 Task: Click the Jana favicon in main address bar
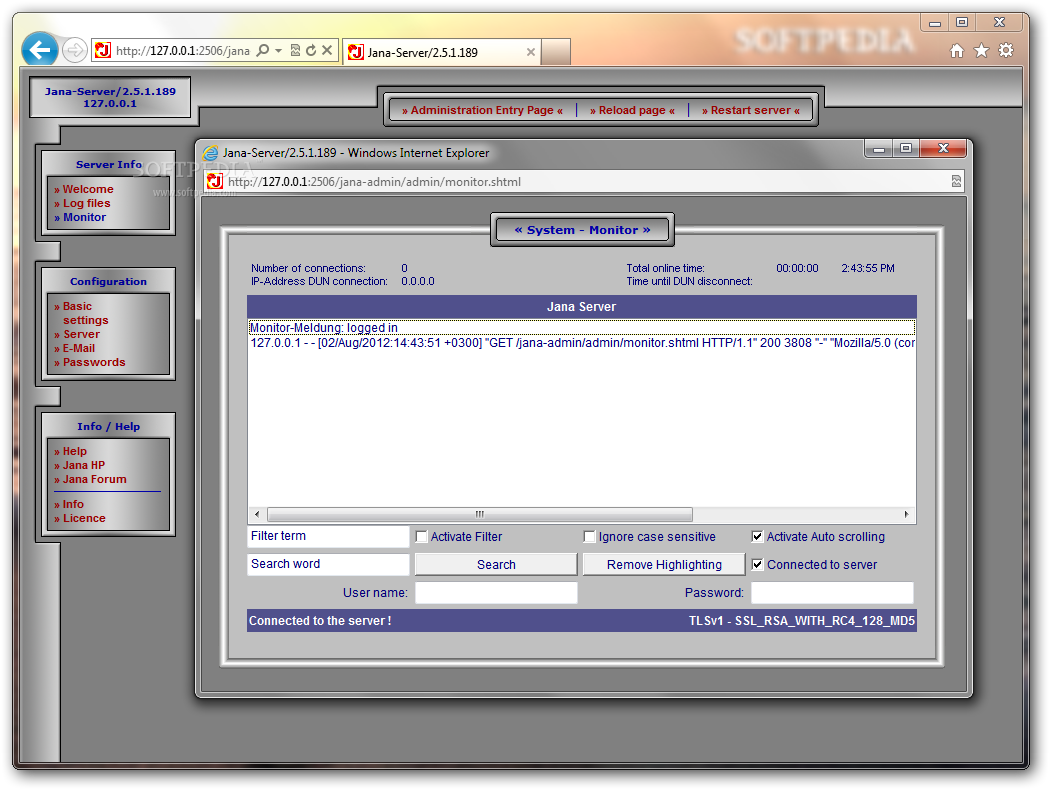pos(102,50)
